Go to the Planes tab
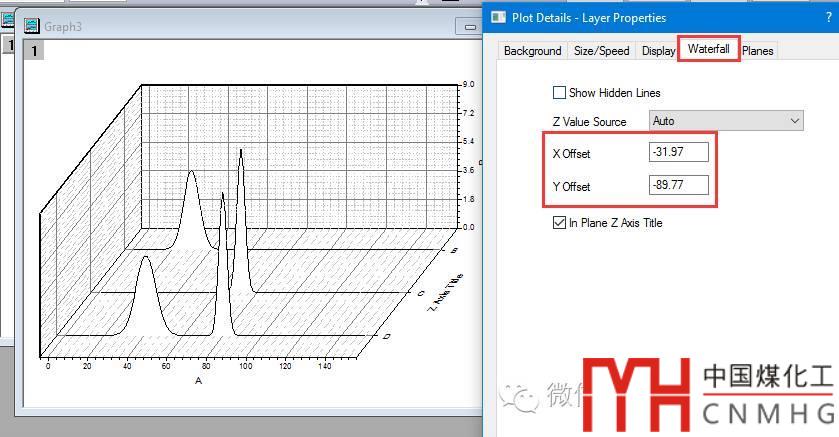This screenshot has width=839, height=437. [758, 51]
